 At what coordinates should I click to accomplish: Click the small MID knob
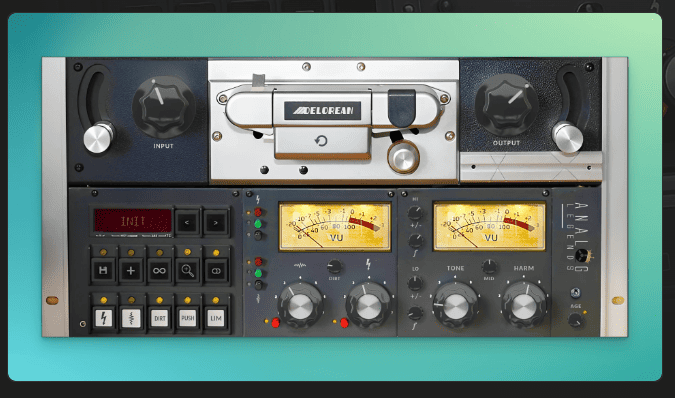(x=489, y=267)
